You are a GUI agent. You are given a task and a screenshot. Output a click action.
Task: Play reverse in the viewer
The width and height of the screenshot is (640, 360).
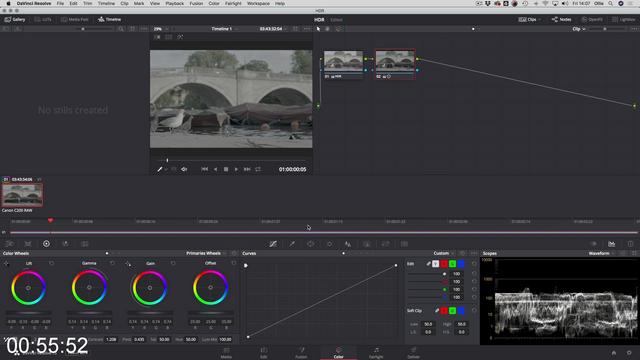click(x=216, y=169)
